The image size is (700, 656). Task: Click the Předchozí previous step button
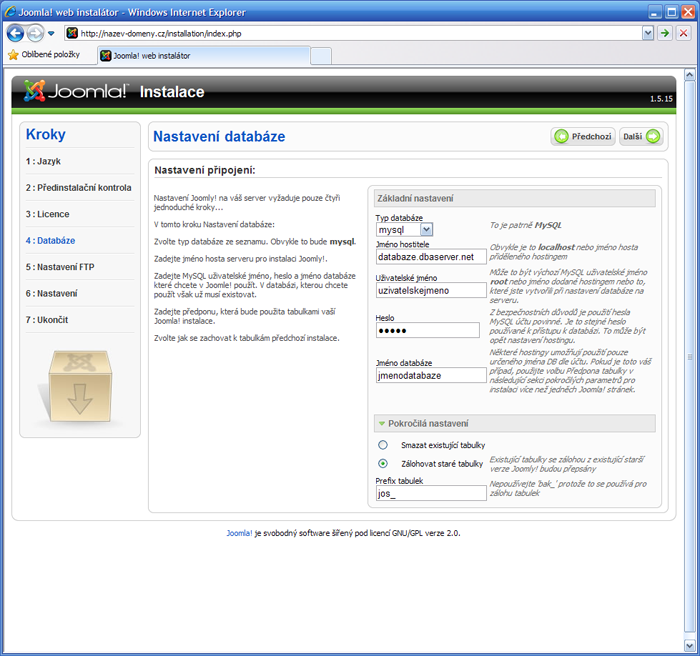tap(582, 137)
